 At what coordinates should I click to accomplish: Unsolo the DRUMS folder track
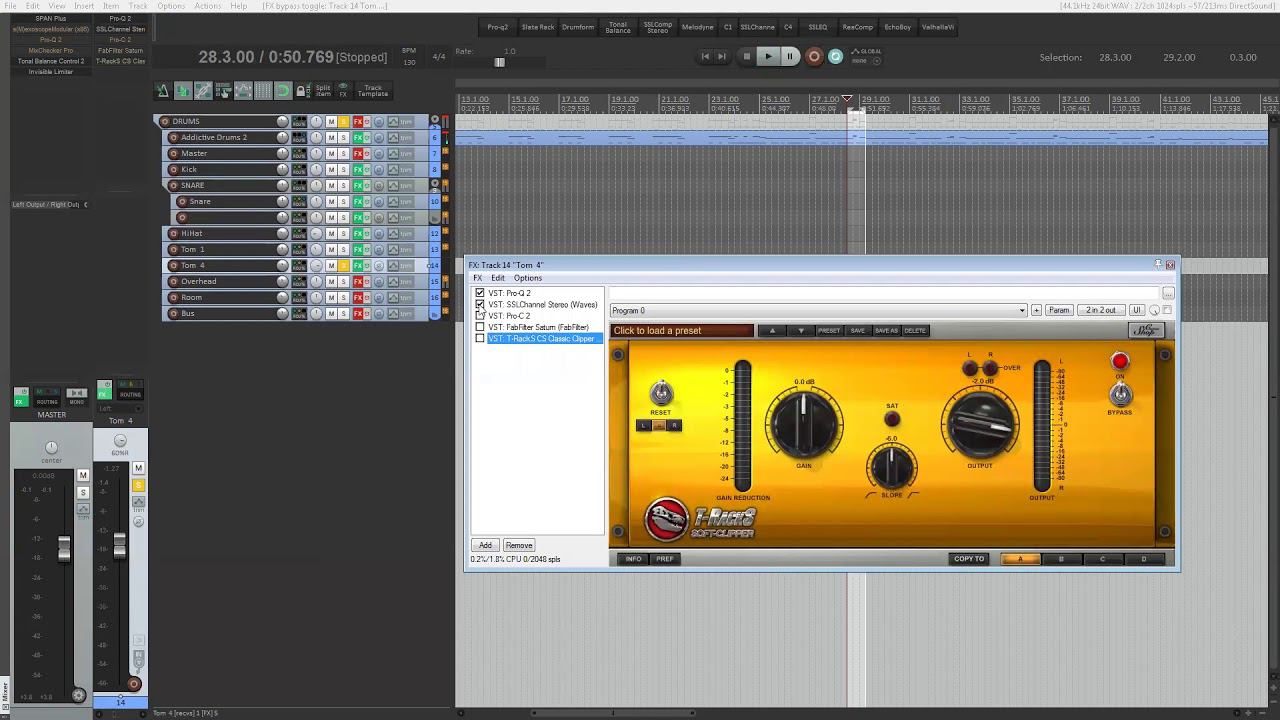click(343, 121)
